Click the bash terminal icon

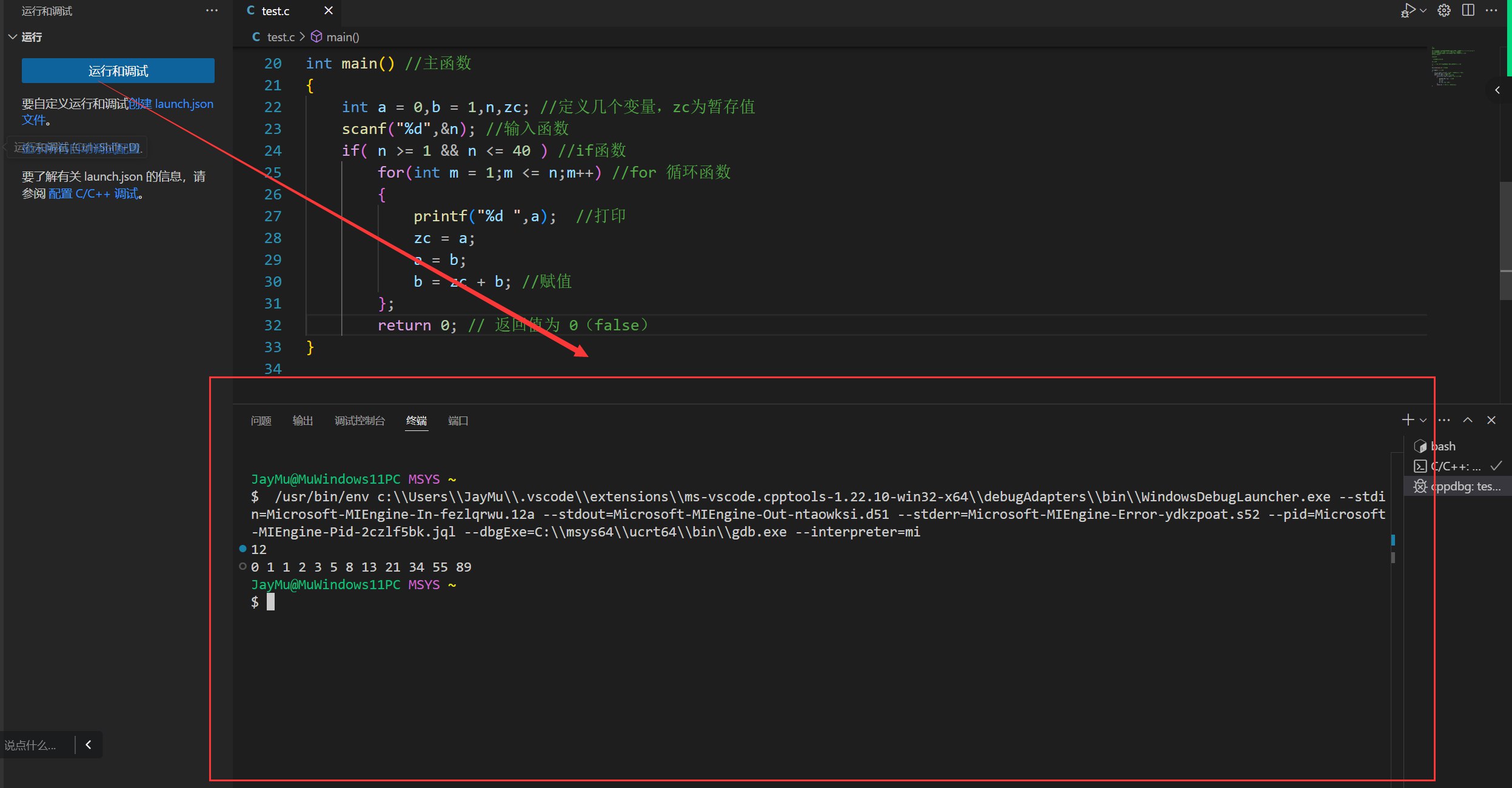(1420, 446)
